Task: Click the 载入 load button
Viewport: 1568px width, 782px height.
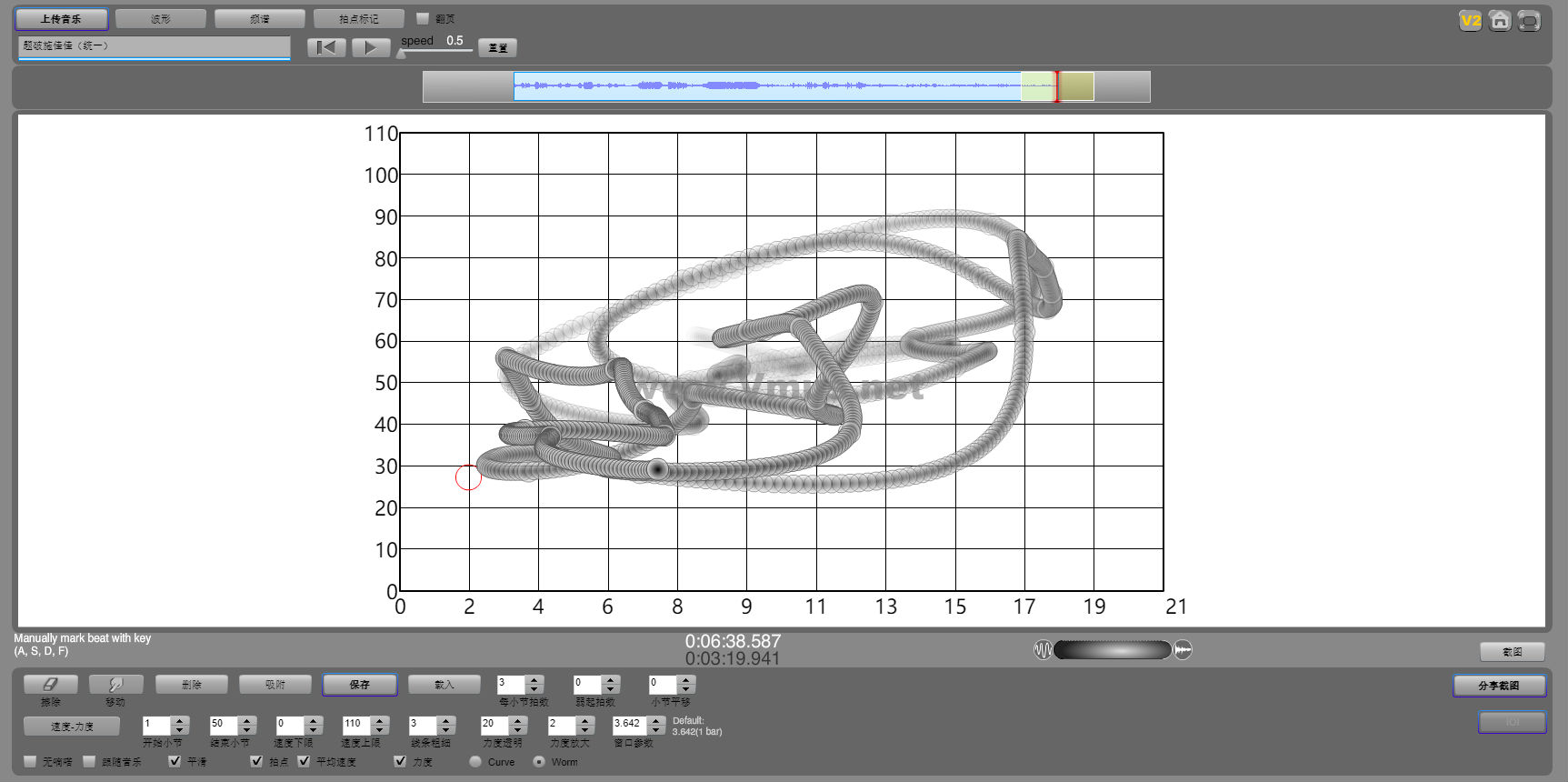Action: 444,685
